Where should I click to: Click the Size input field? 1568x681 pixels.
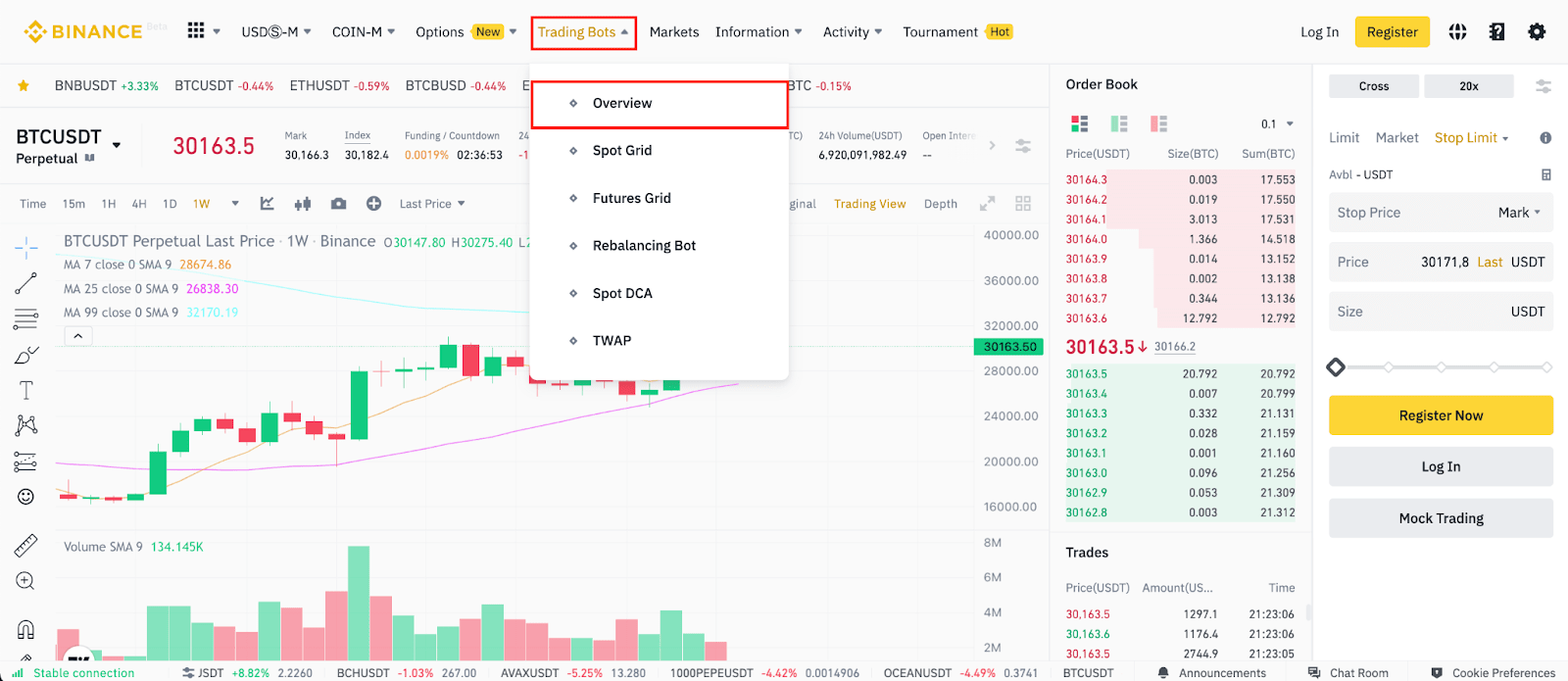coord(1441,312)
